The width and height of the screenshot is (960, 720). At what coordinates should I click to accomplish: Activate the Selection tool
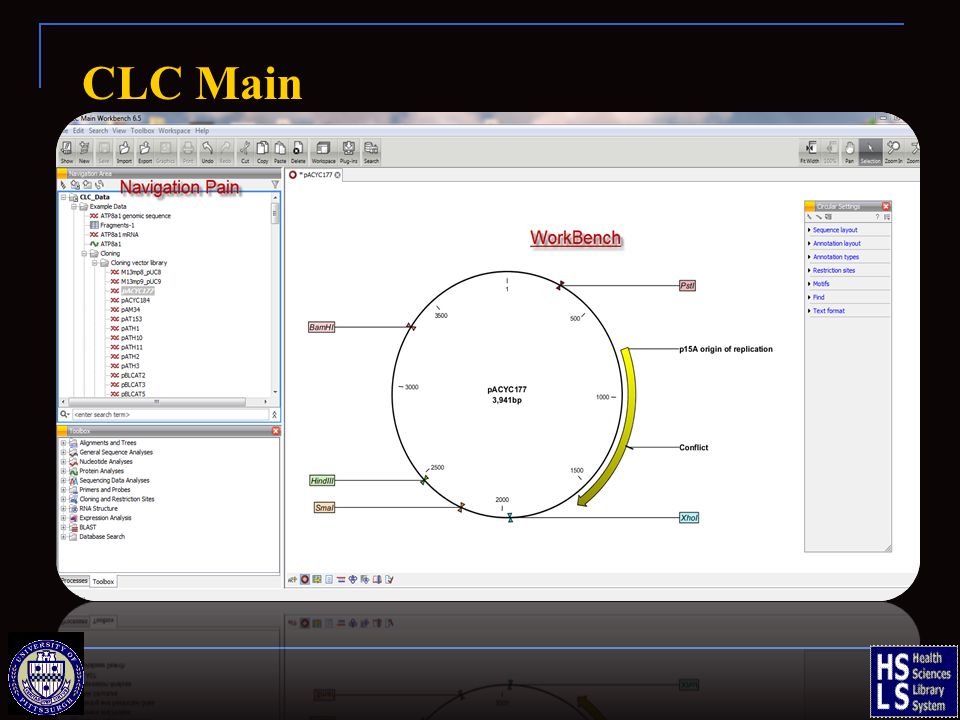870,151
